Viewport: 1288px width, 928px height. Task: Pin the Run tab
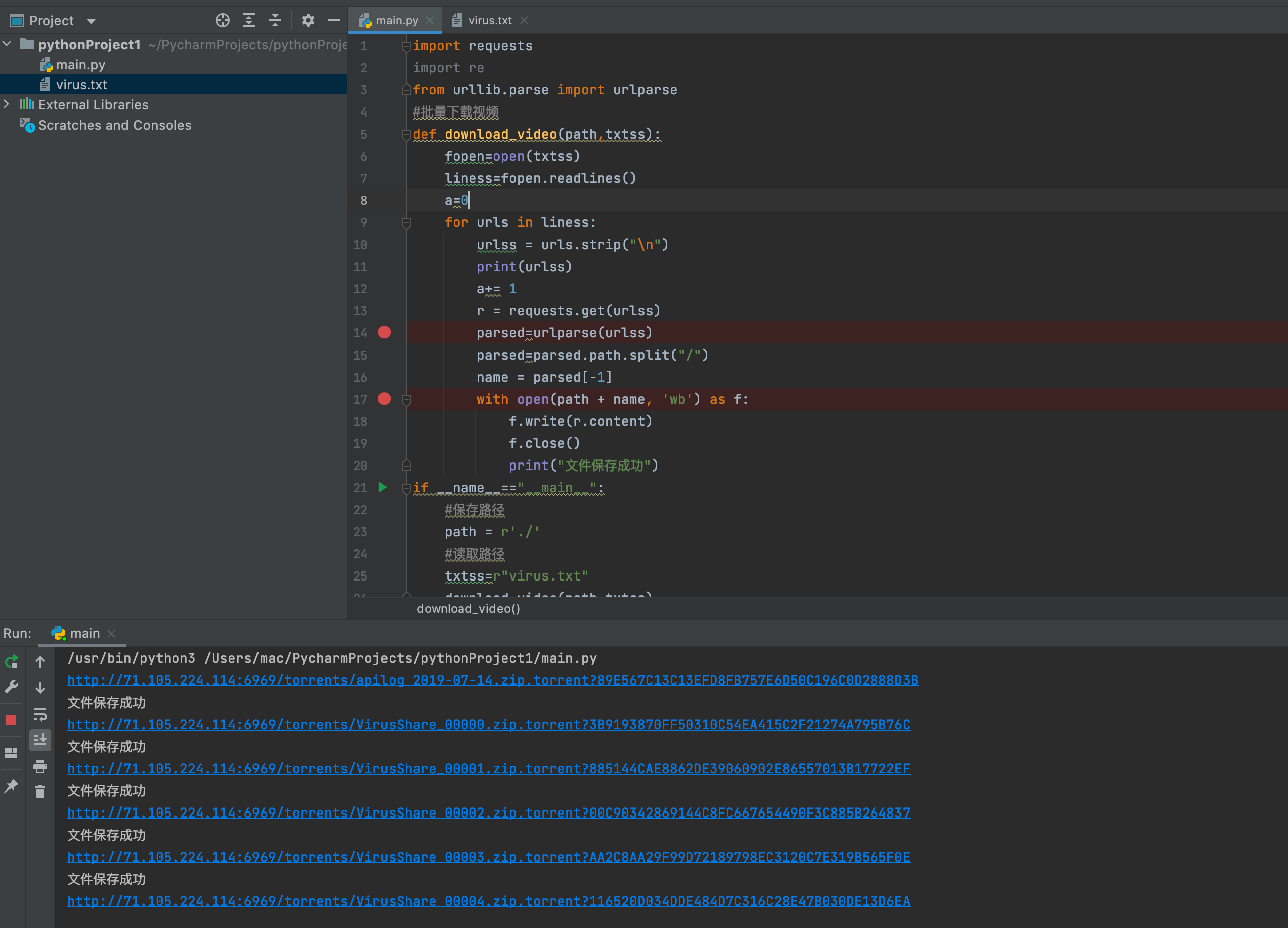tap(12, 786)
